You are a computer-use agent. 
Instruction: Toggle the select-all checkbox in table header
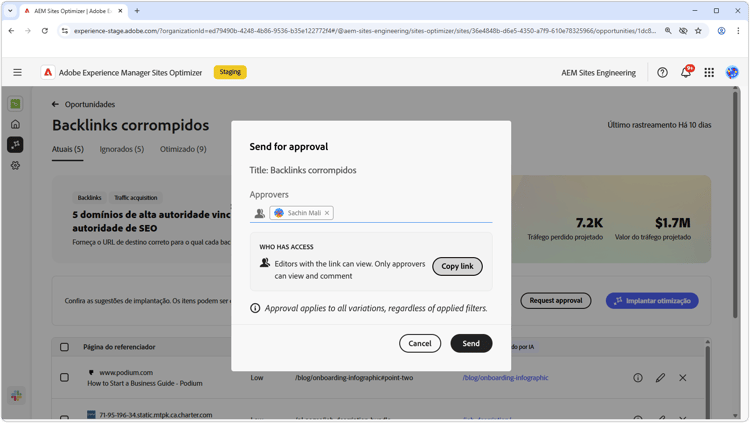tap(64, 347)
